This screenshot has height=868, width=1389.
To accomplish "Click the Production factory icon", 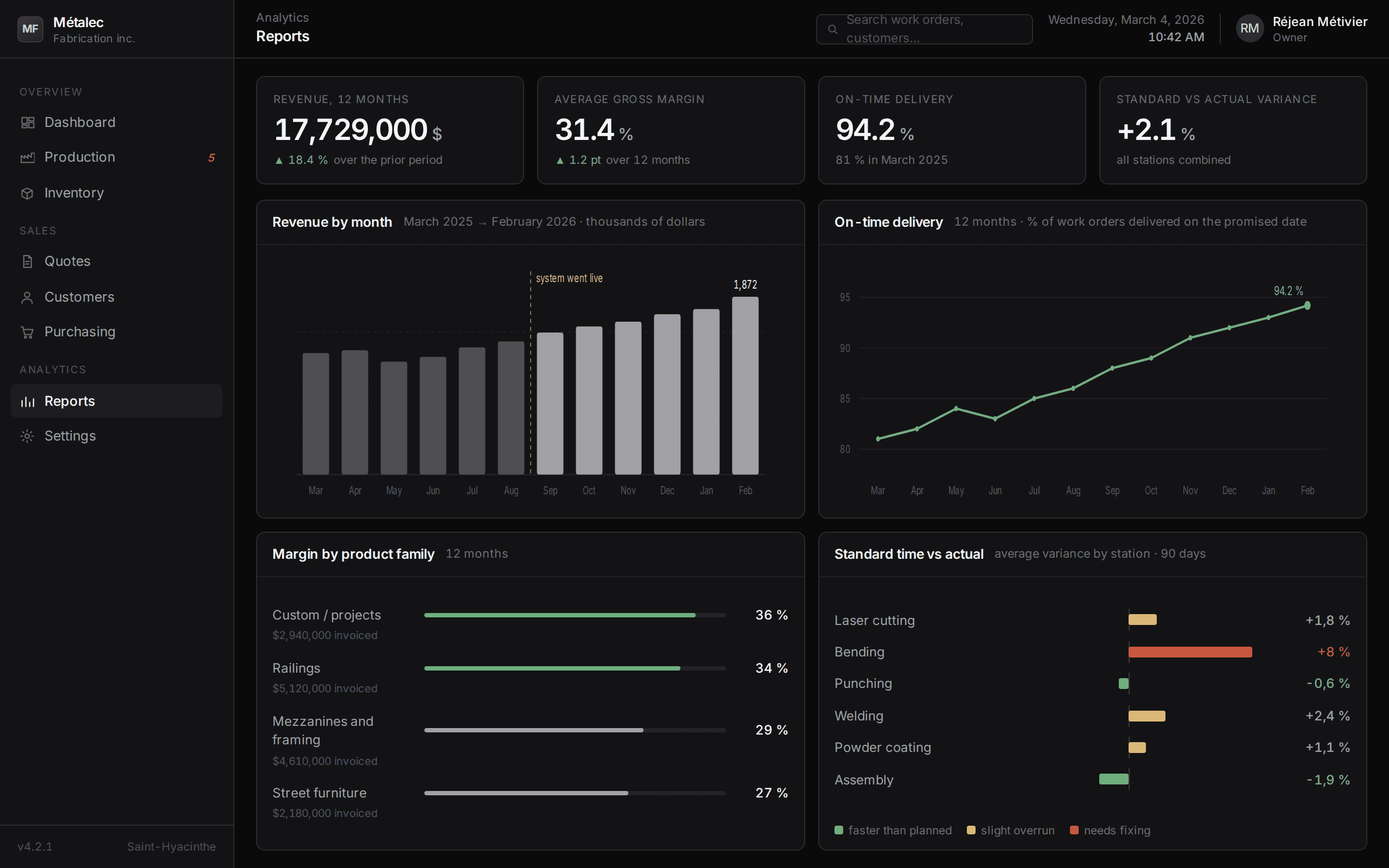I will point(27,157).
